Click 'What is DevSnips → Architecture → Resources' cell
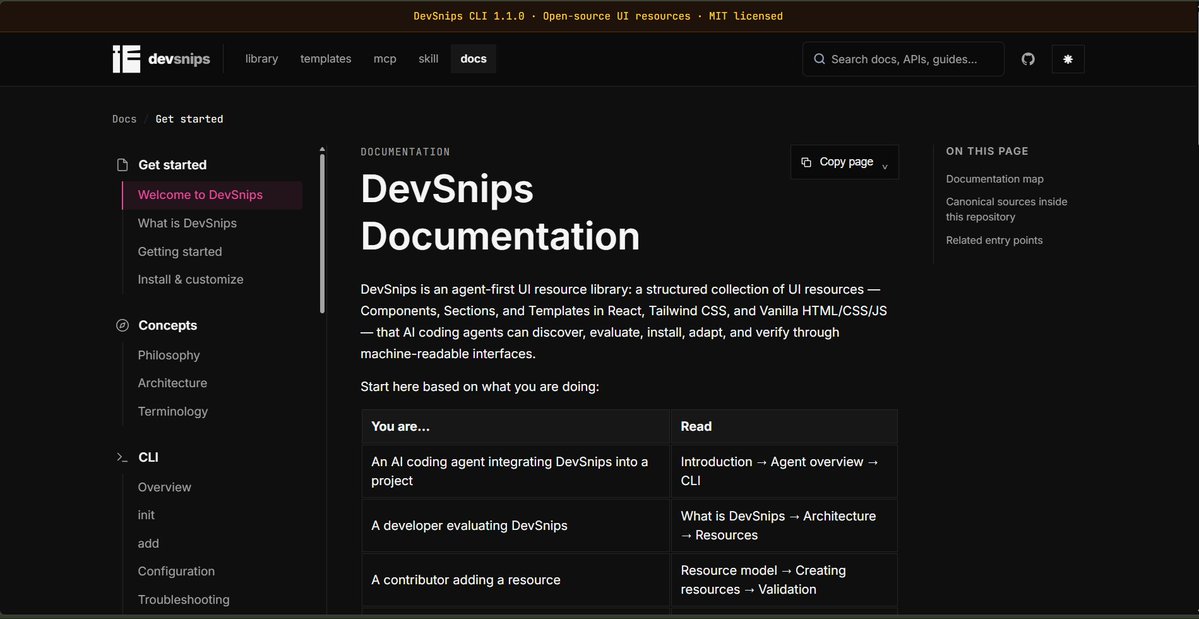 pyautogui.click(x=784, y=526)
